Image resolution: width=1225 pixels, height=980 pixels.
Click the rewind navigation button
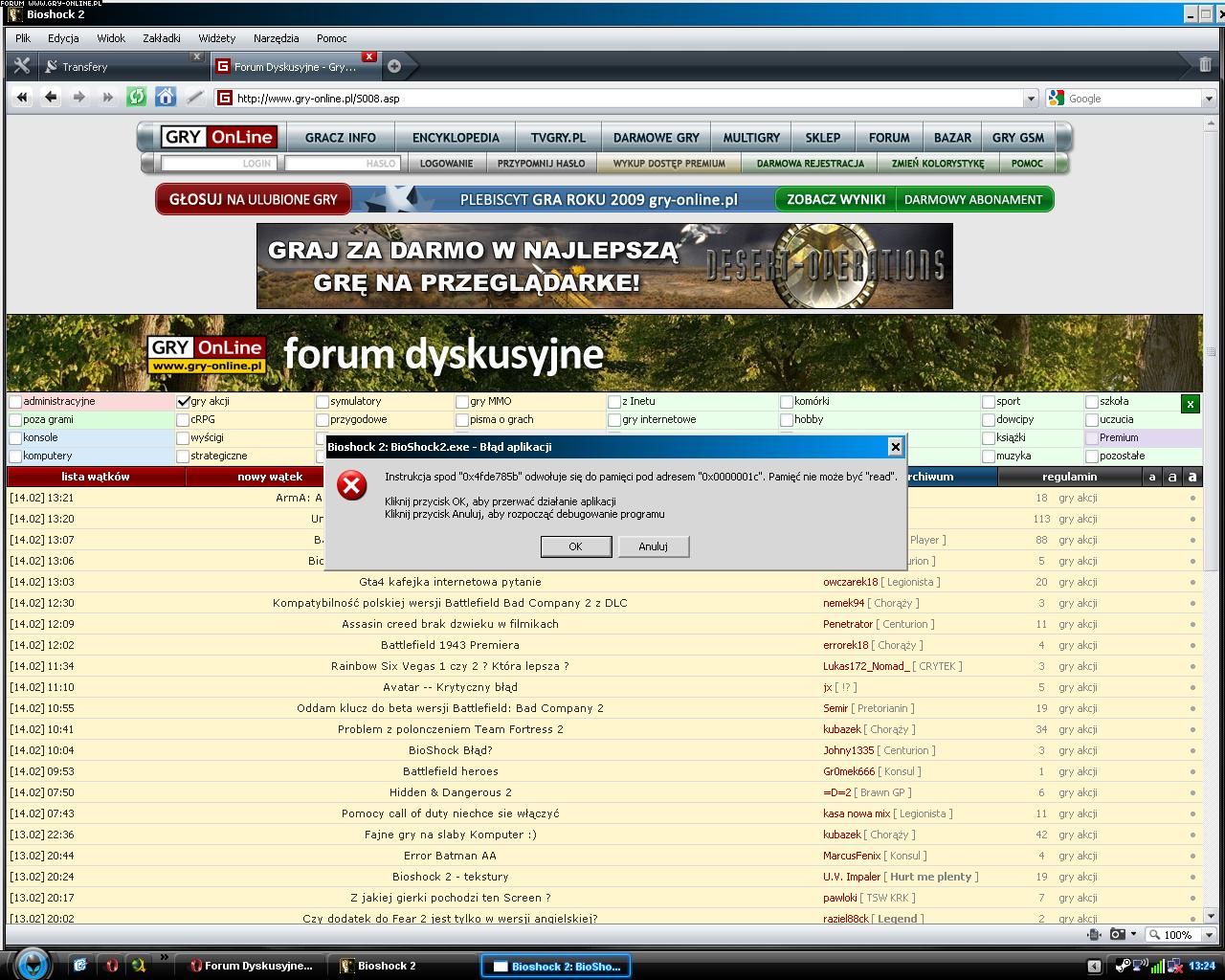[21, 98]
